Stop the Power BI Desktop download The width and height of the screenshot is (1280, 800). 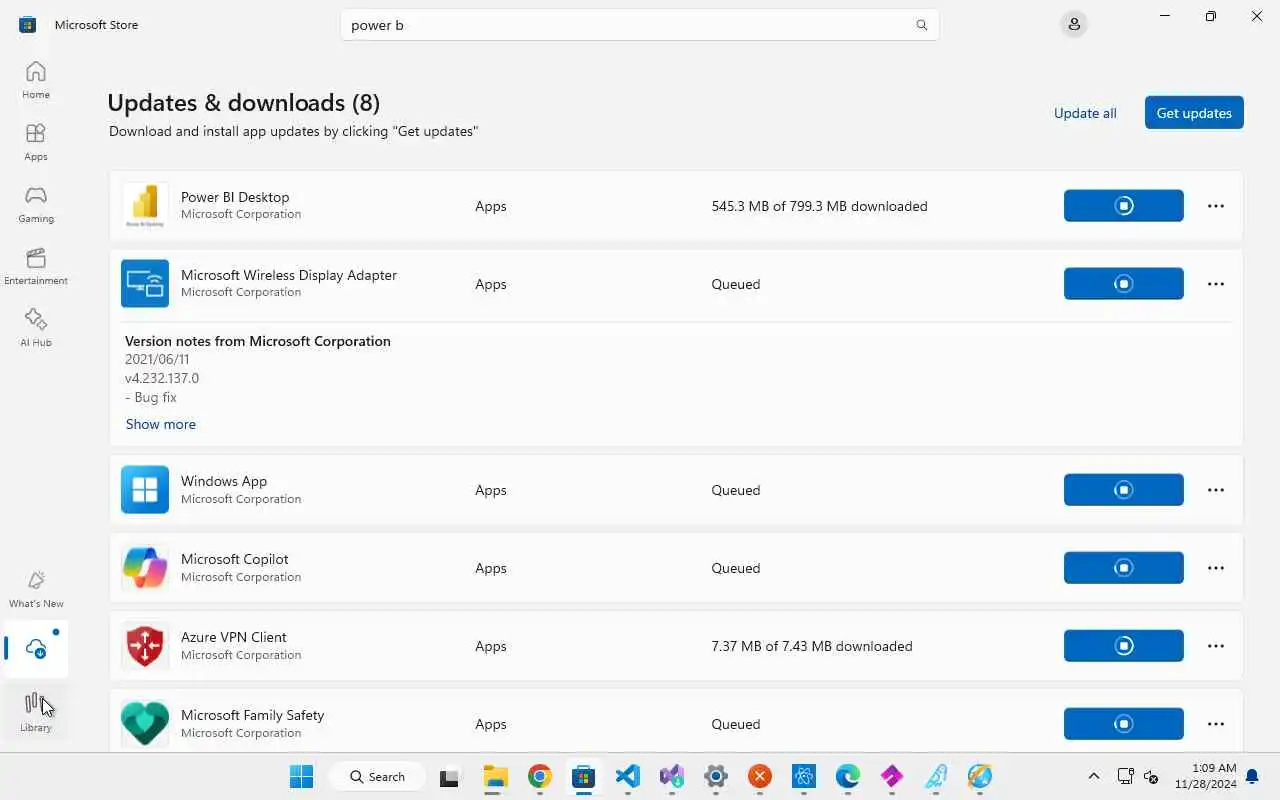(x=1124, y=206)
